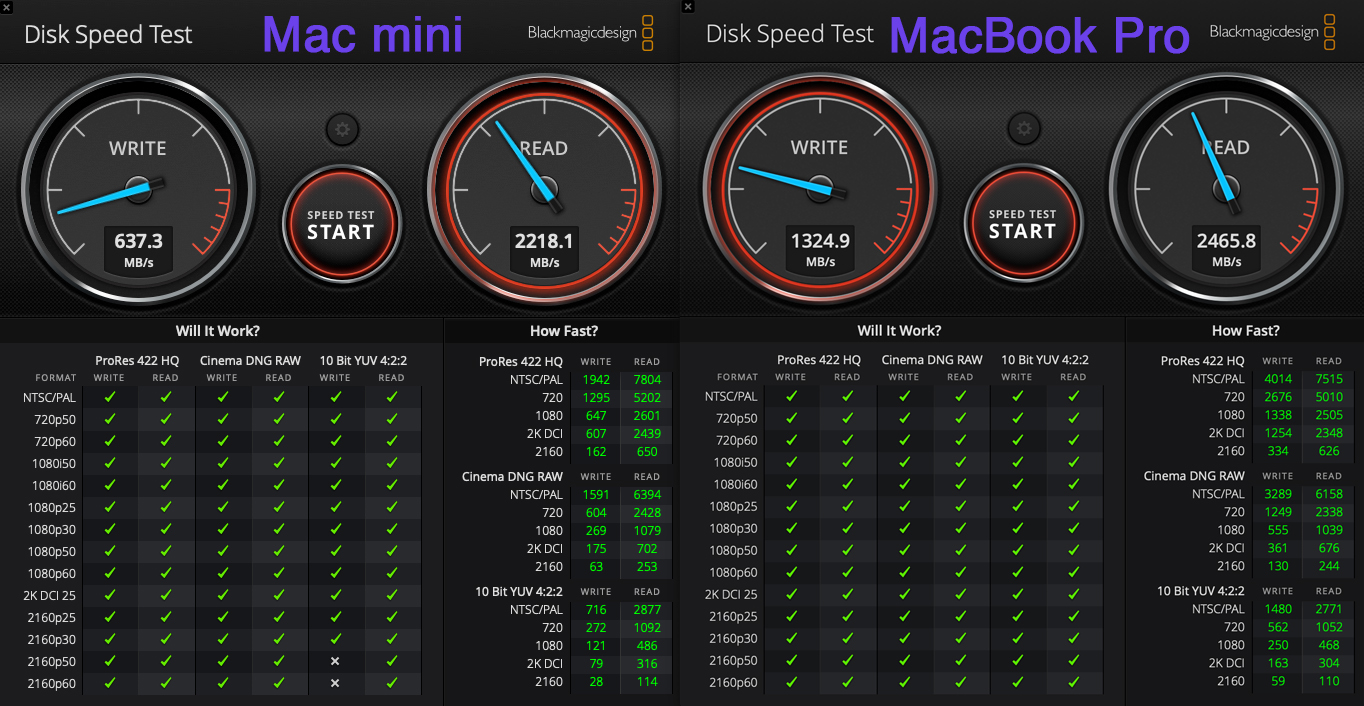Click value 6394 in Mac mini results

coord(647,495)
